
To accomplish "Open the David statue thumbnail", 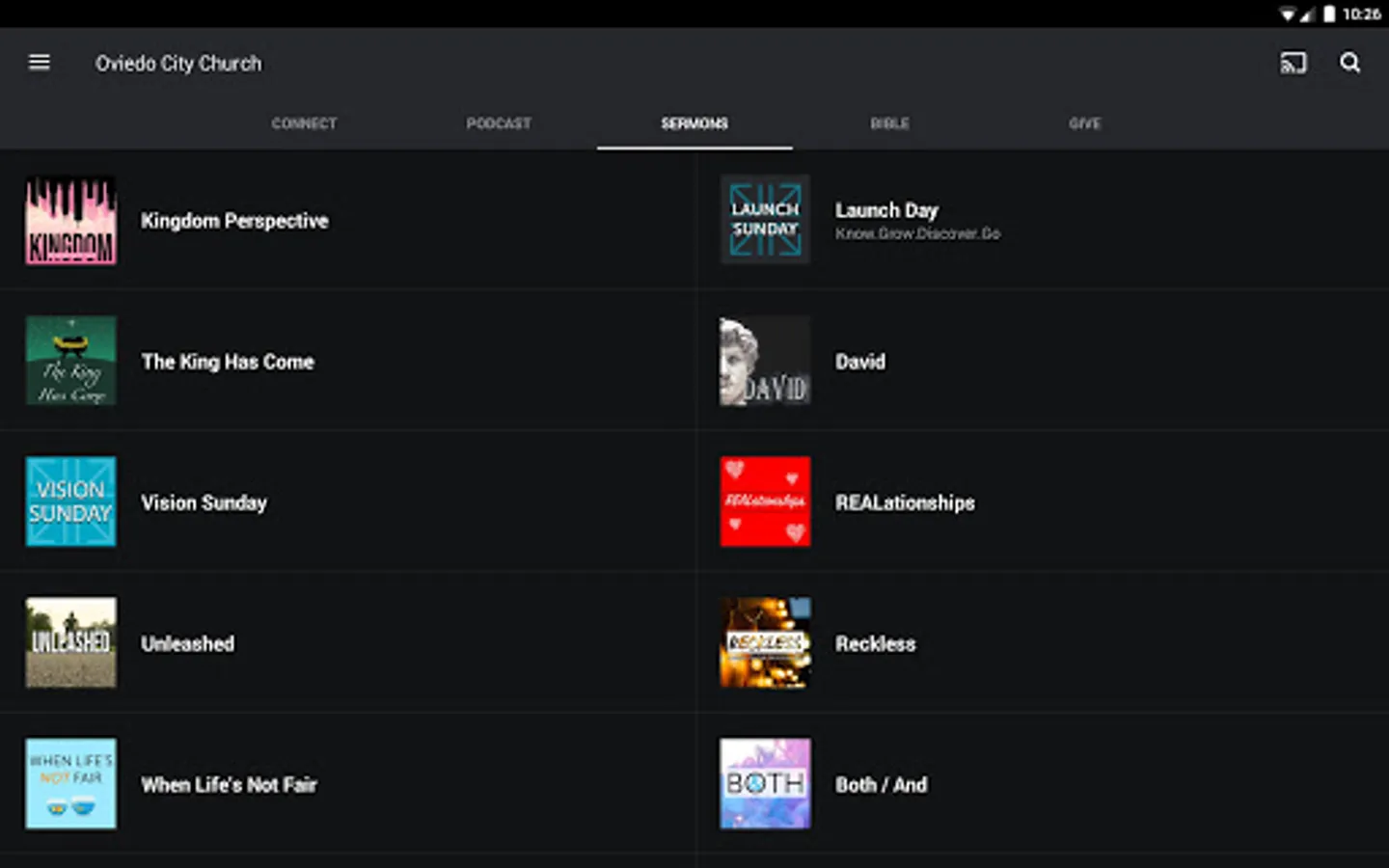I will coord(765,361).
